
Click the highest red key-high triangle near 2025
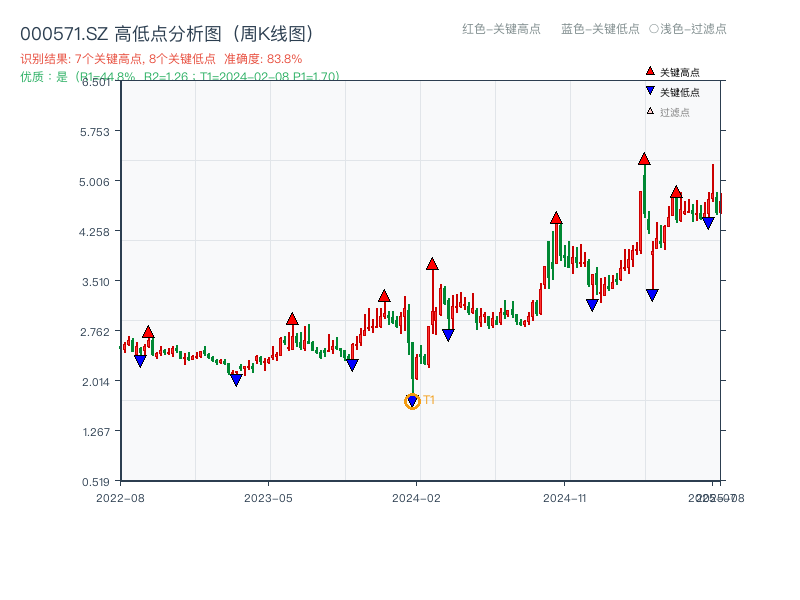(x=644, y=159)
